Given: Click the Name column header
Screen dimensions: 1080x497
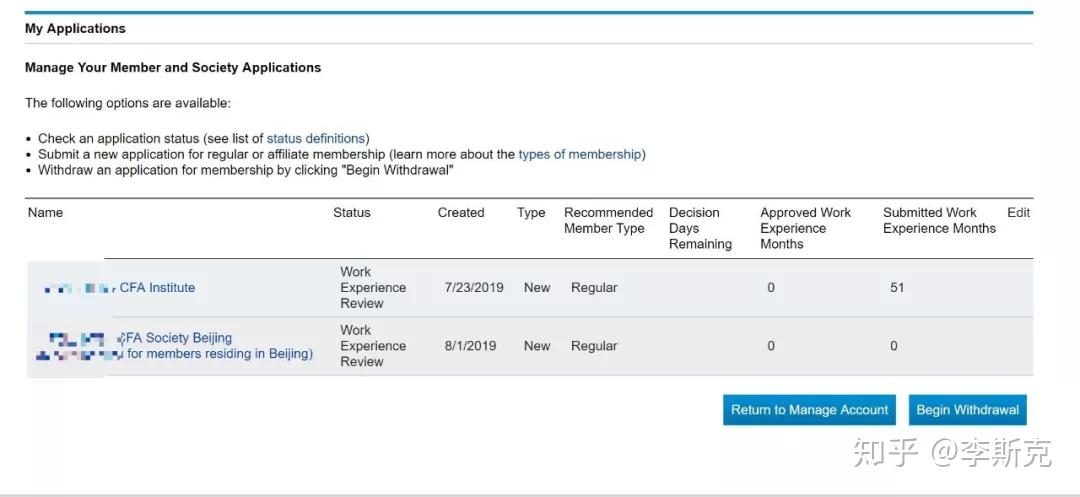Looking at the screenshot, I should click(x=45, y=213).
